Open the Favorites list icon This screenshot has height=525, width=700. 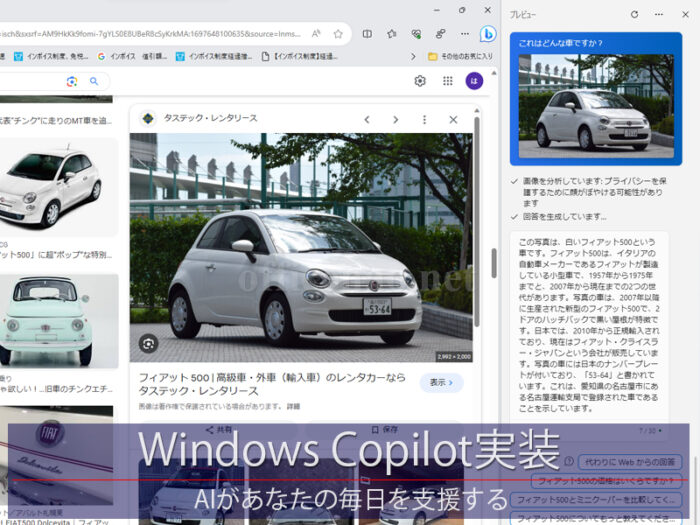coord(392,34)
